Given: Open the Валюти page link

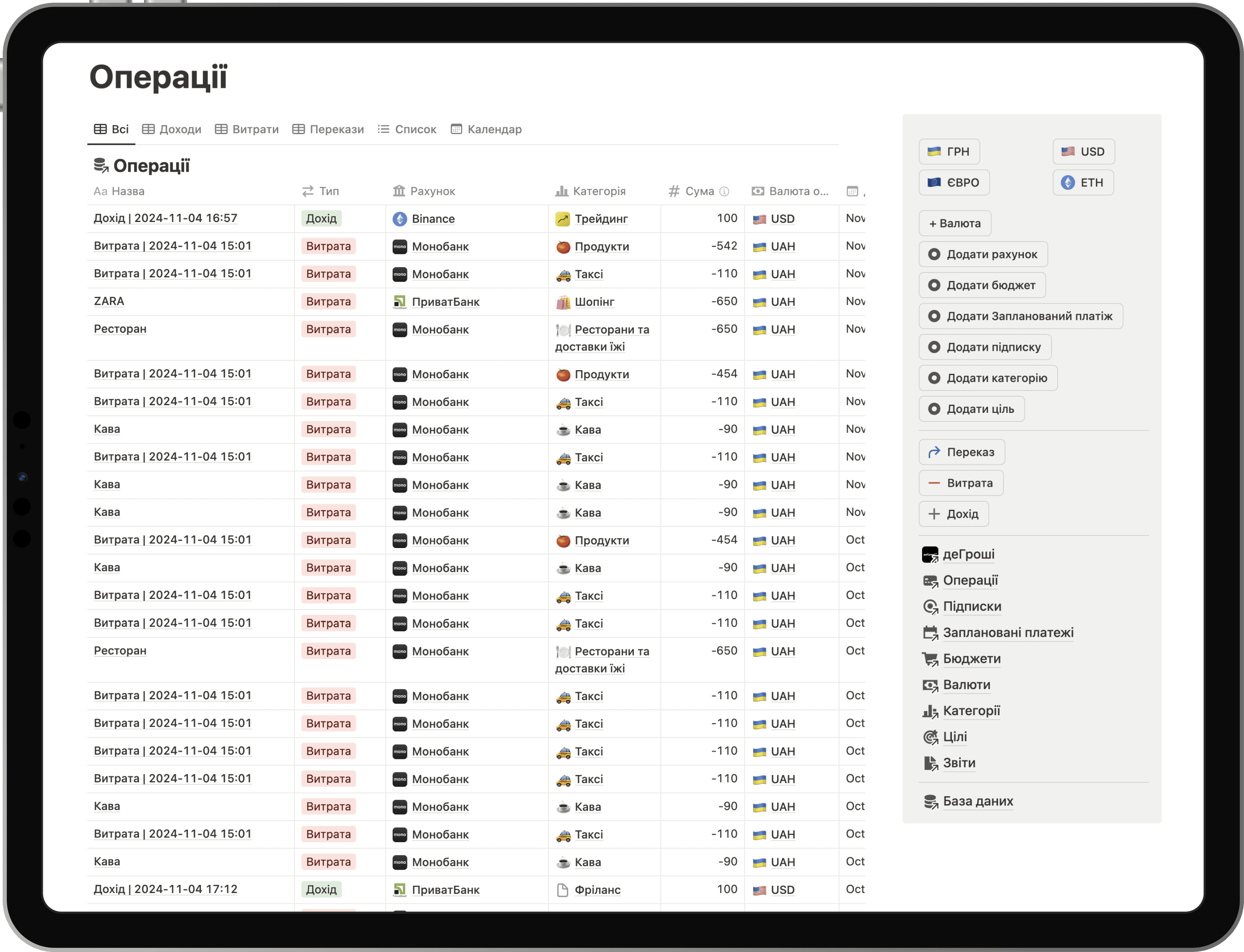Looking at the screenshot, I should [x=966, y=685].
